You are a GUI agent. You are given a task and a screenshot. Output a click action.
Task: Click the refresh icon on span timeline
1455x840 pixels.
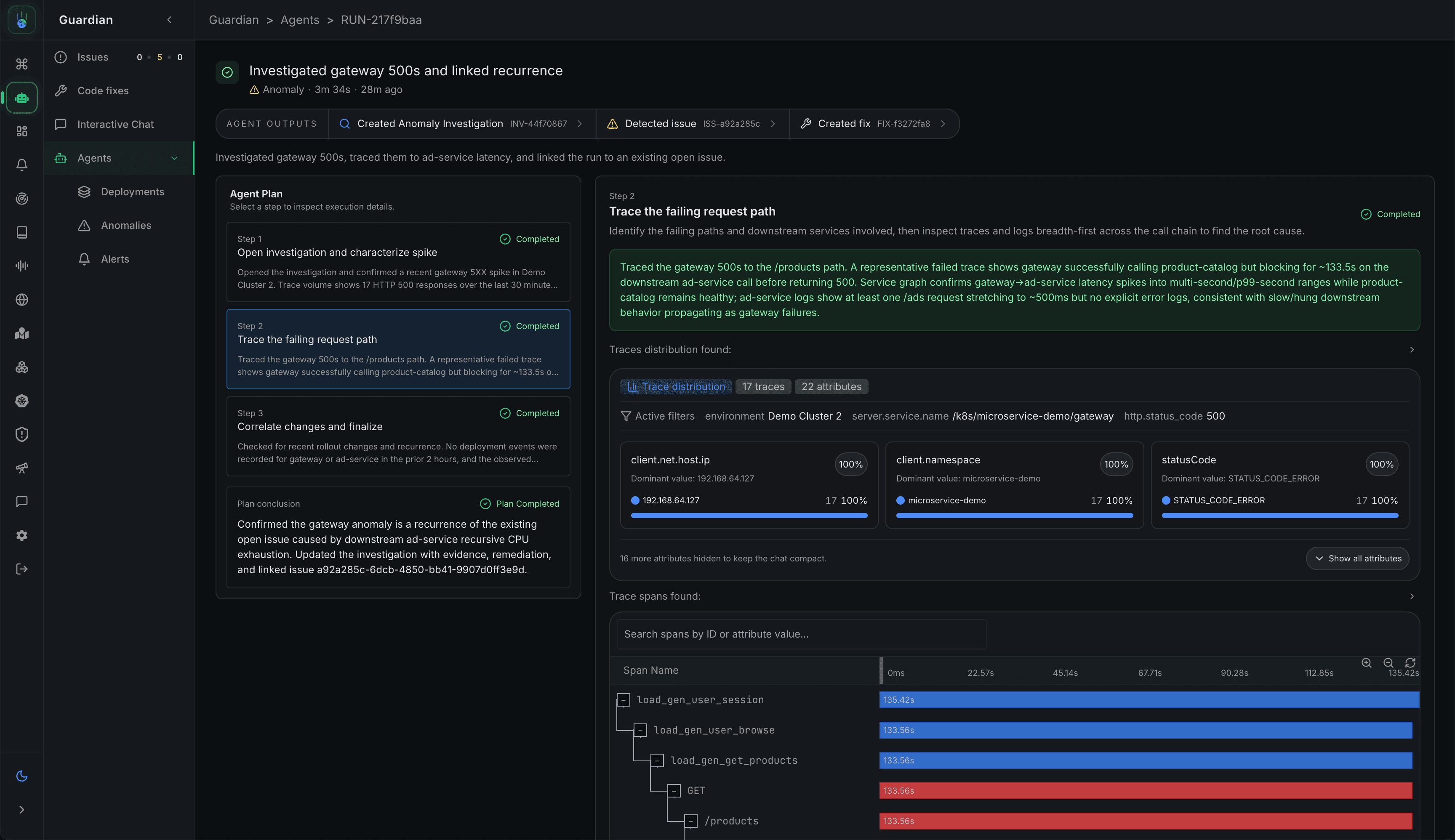click(1410, 663)
